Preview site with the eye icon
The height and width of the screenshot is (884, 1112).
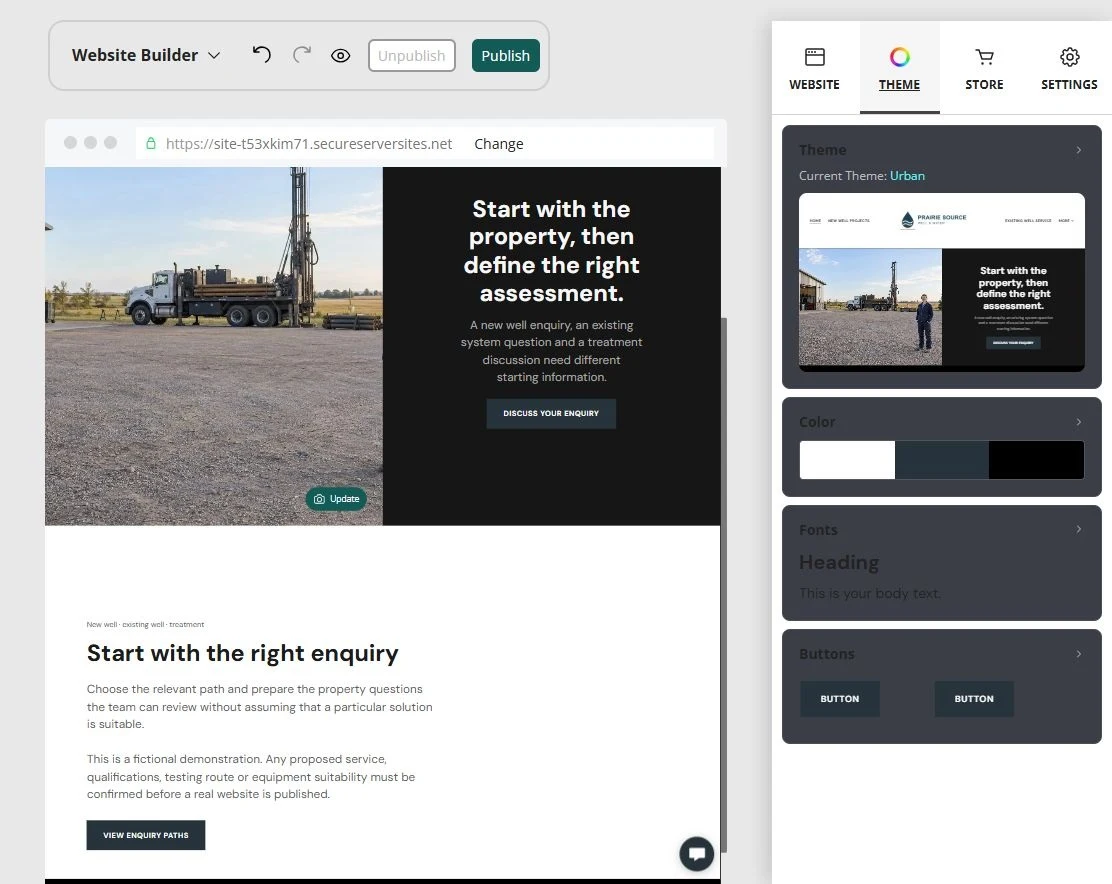point(340,55)
